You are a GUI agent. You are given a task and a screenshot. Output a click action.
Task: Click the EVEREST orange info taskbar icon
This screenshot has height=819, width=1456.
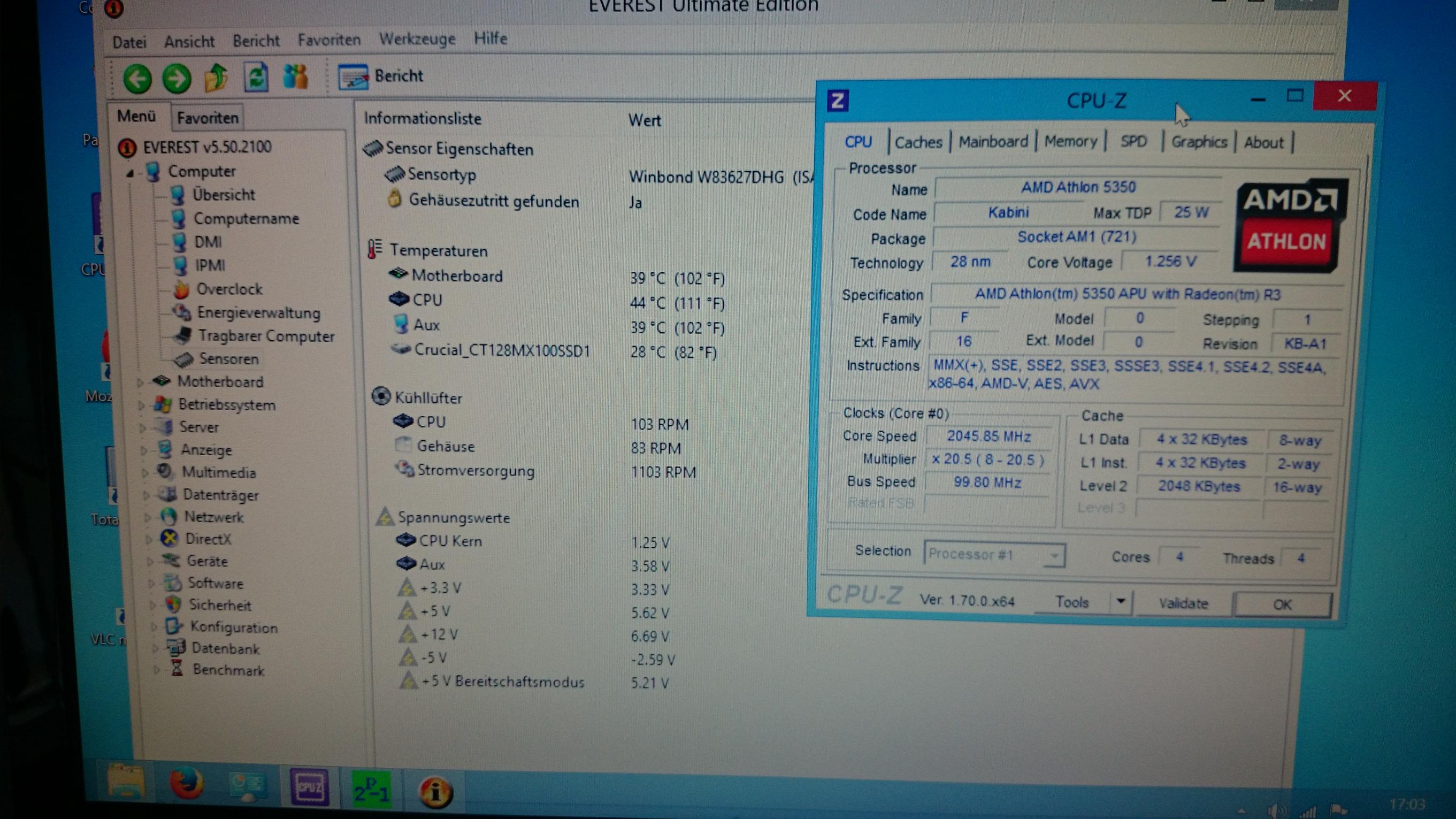coord(435,792)
